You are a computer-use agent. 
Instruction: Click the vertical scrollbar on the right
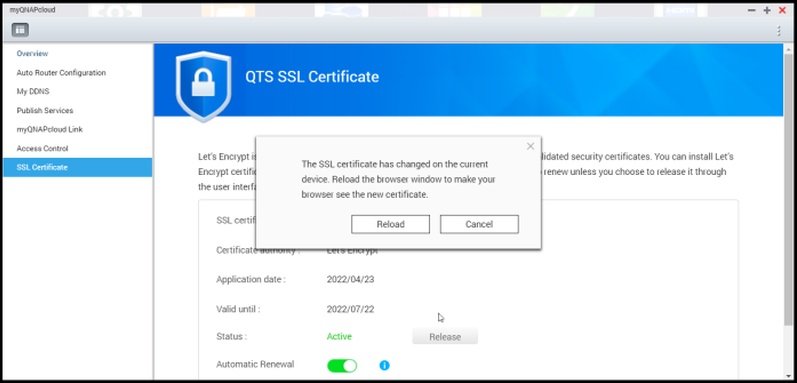[788, 188]
